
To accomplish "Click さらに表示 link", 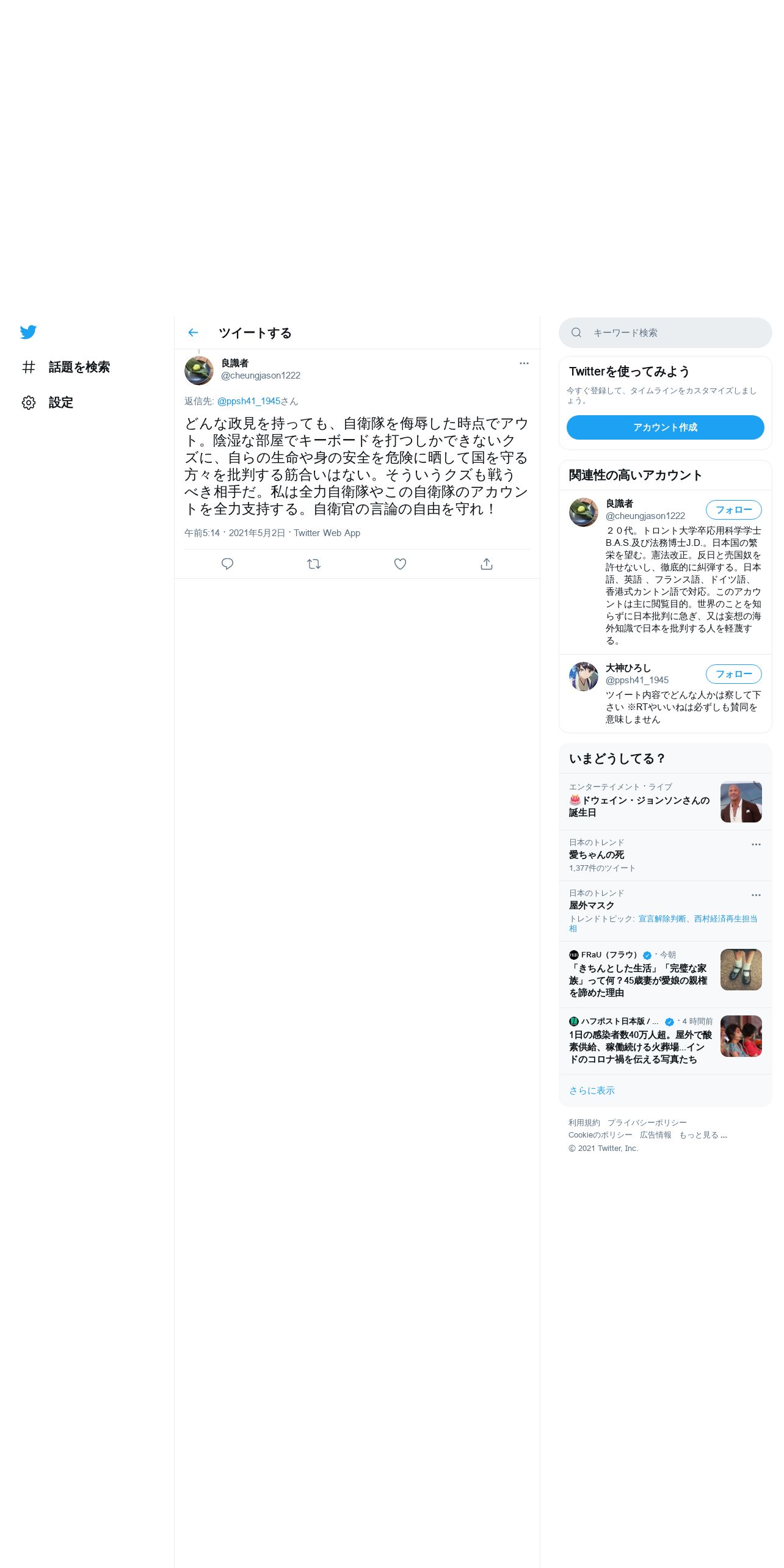I will point(592,1091).
